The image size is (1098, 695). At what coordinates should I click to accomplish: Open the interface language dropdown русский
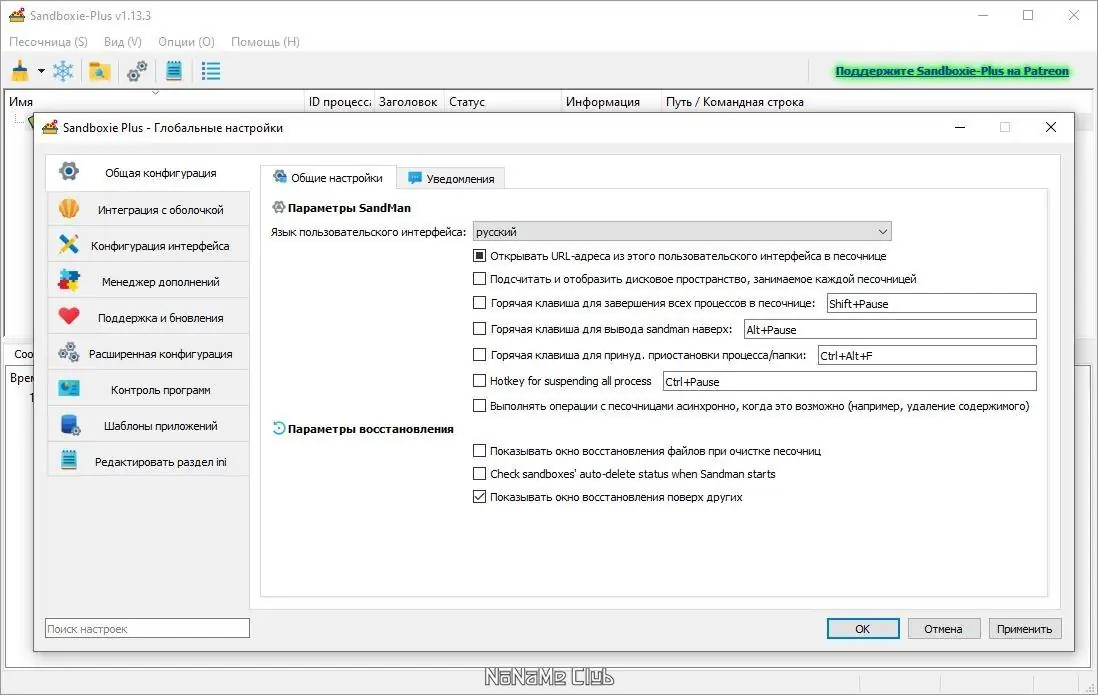point(682,231)
